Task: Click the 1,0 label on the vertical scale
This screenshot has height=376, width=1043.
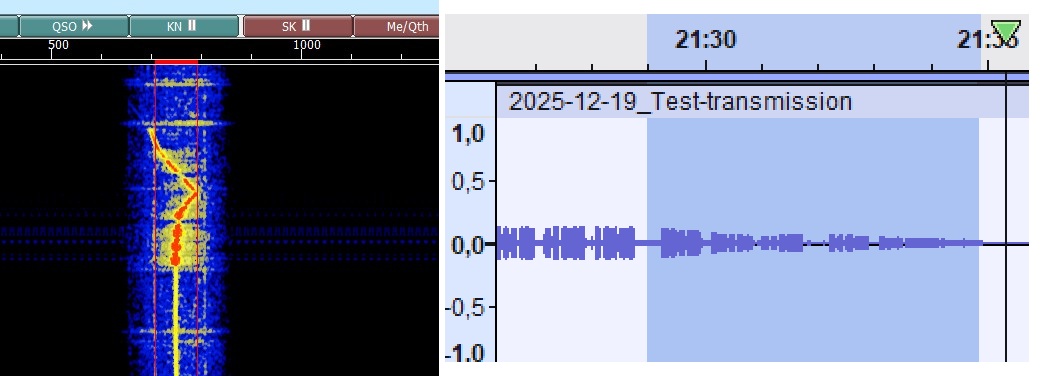Action: [x=468, y=133]
